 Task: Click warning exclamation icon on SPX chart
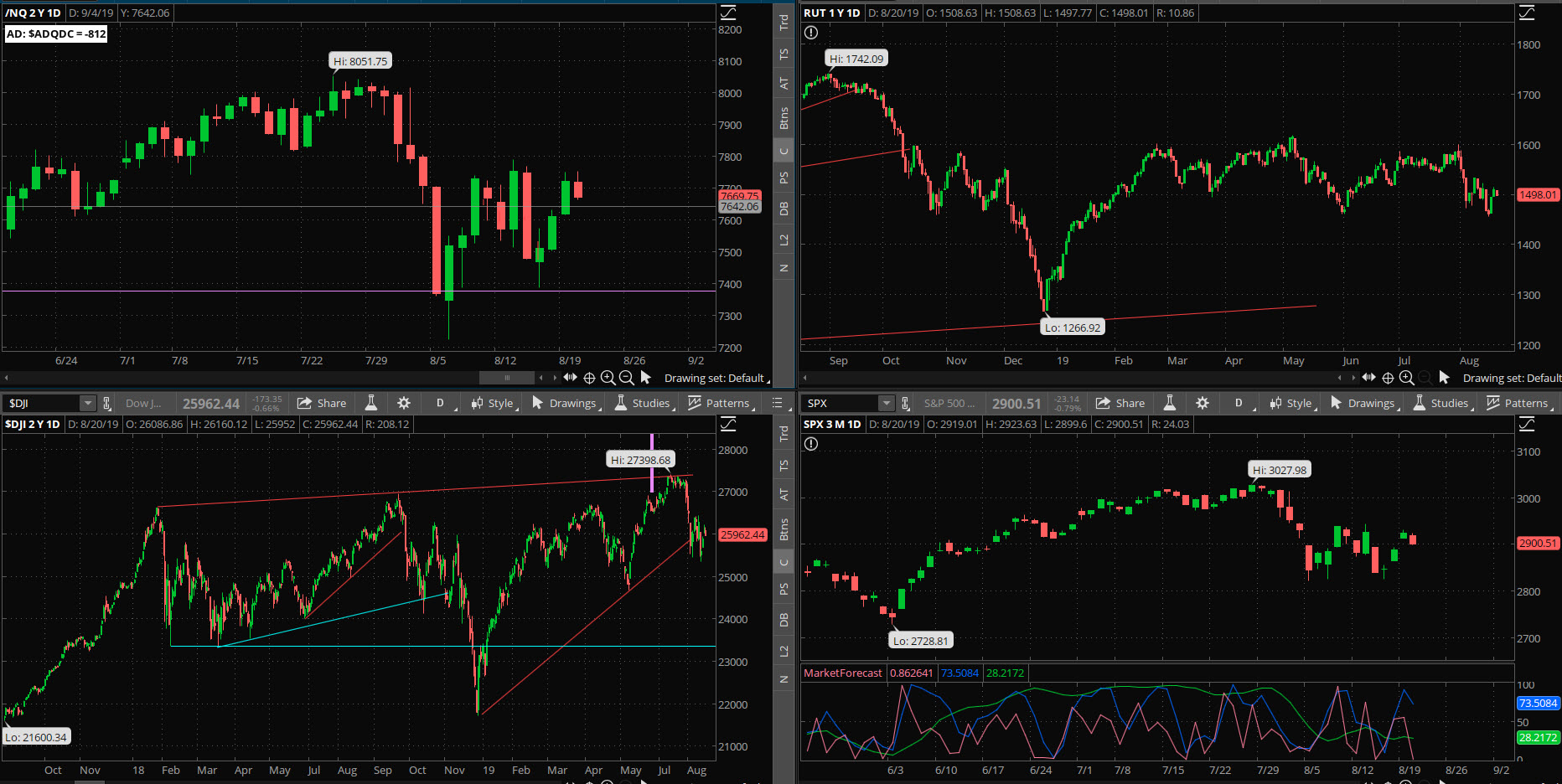[811, 444]
